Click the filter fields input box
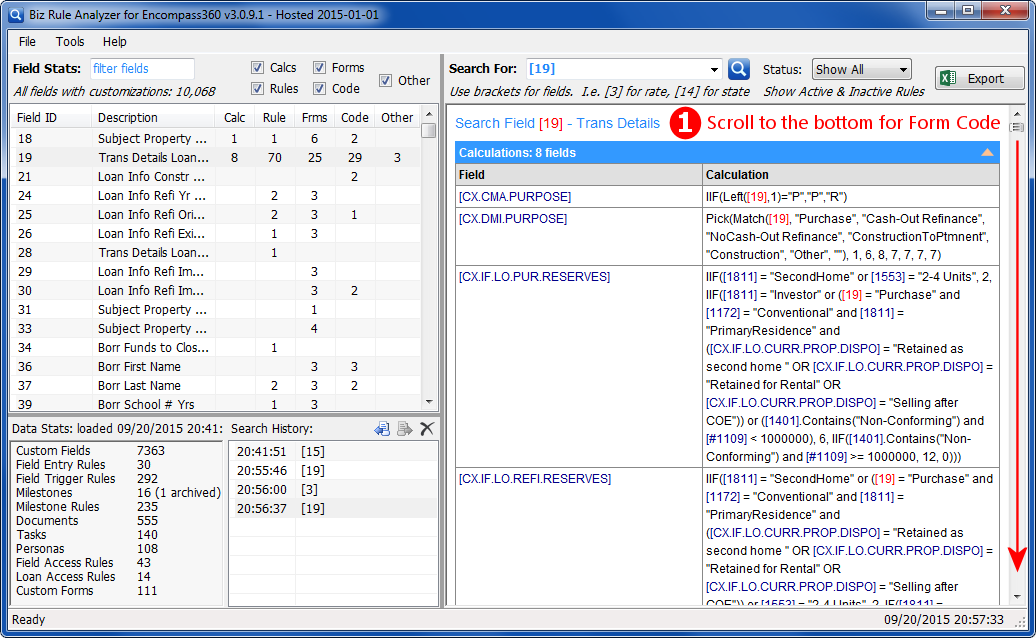 pyautogui.click(x=141, y=69)
